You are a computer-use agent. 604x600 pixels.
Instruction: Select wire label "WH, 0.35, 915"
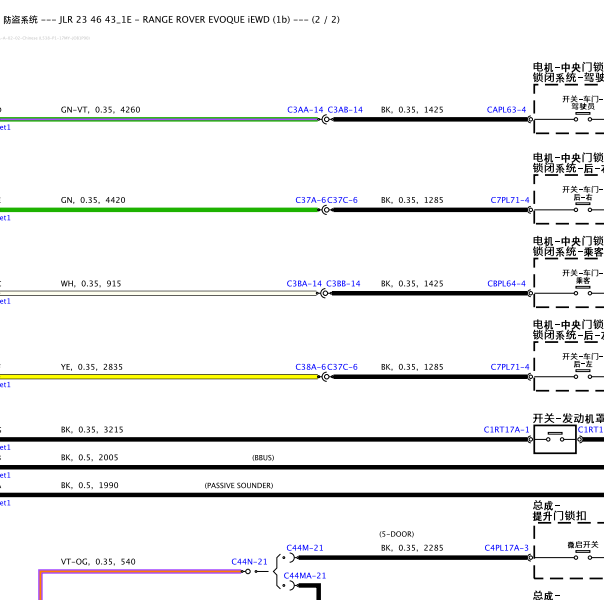(91, 284)
